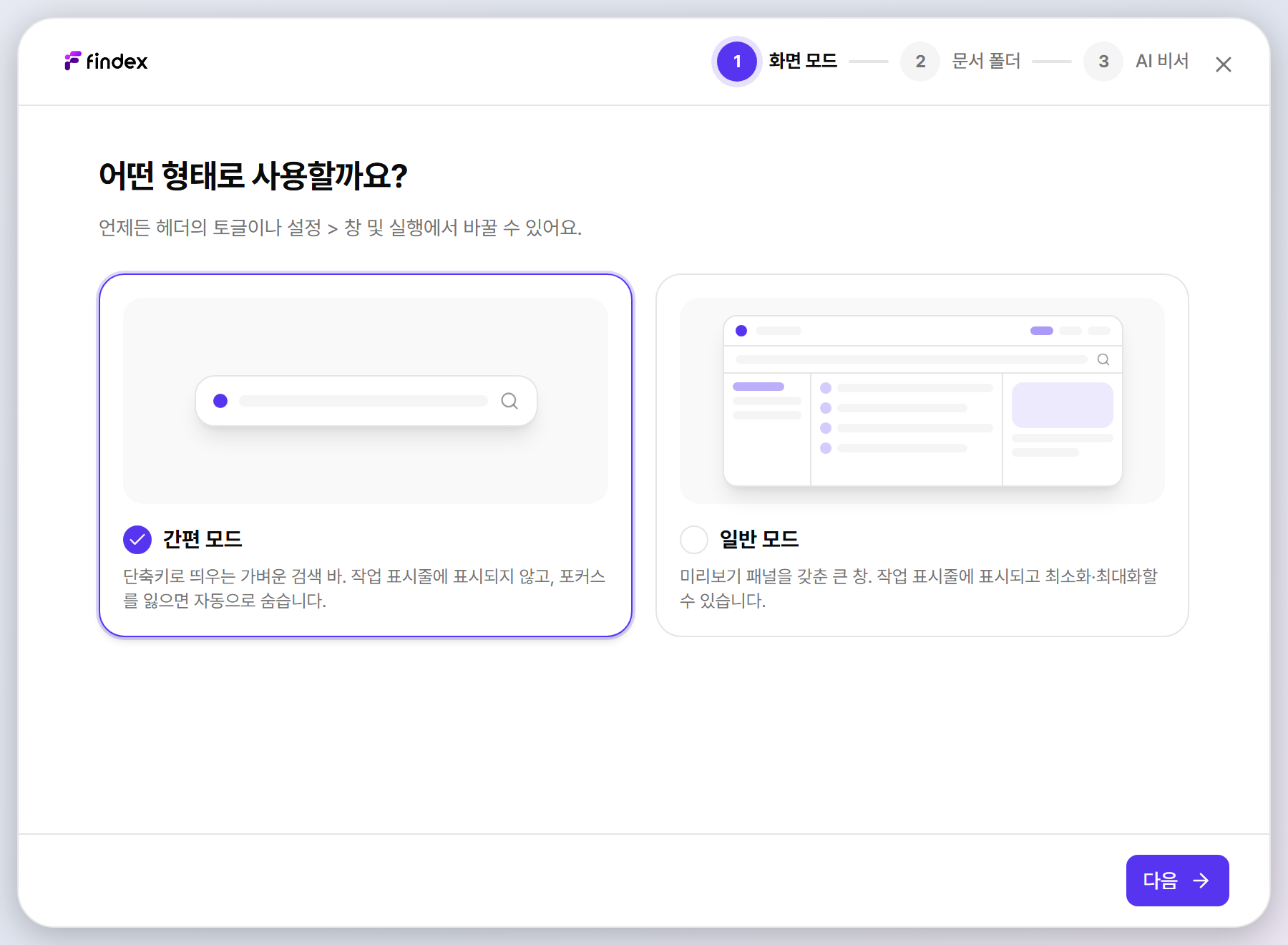
Task: Click the 간편 모드 search bar preview
Action: pos(366,401)
